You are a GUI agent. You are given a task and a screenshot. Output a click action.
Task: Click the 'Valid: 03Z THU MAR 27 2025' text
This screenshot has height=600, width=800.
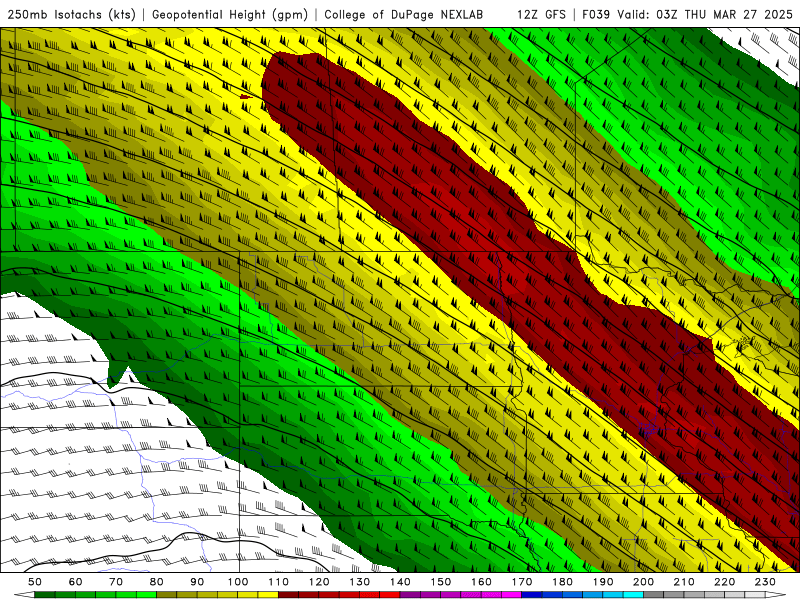click(705, 14)
